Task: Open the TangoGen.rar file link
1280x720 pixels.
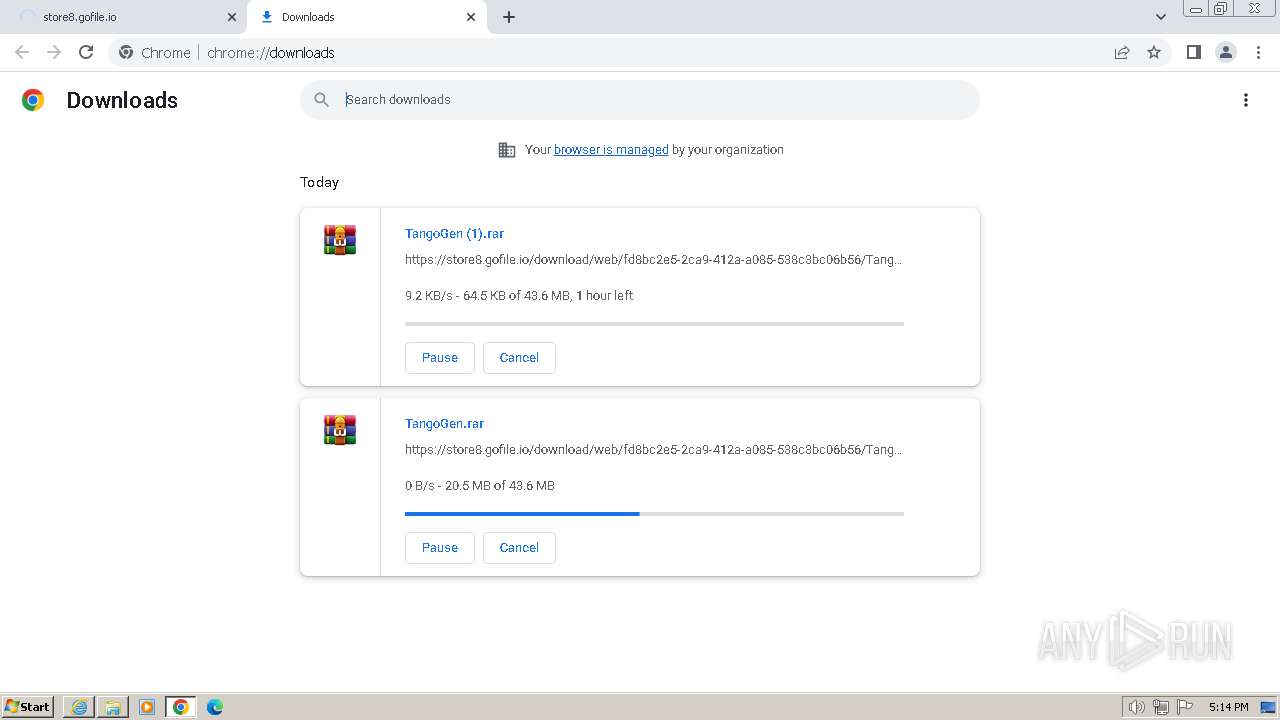Action: [444, 424]
